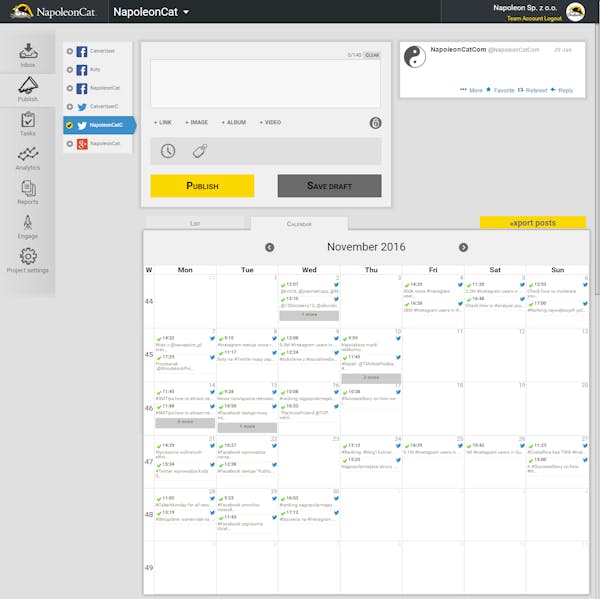This screenshot has height=599, width=600.
Task: Click the + LINK option
Action: [163, 122]
